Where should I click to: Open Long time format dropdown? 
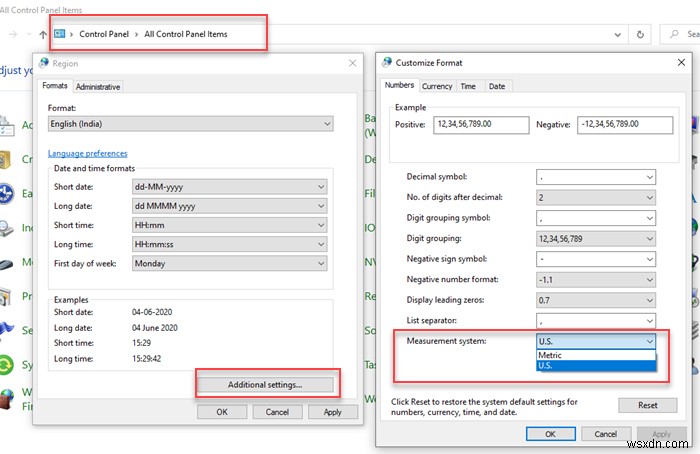pos(229,244)
